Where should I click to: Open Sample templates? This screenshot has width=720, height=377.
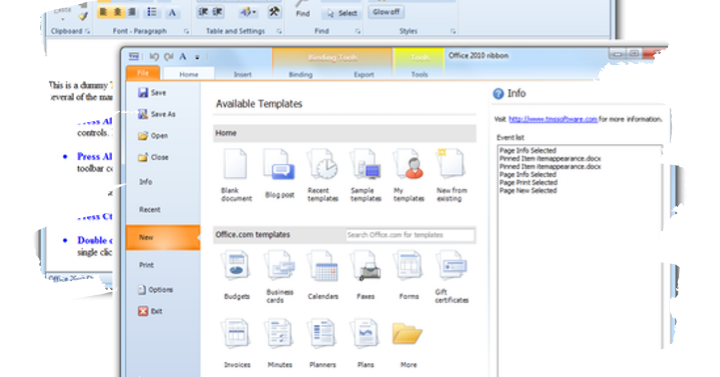pyautogui.click(x=366, y=175)
